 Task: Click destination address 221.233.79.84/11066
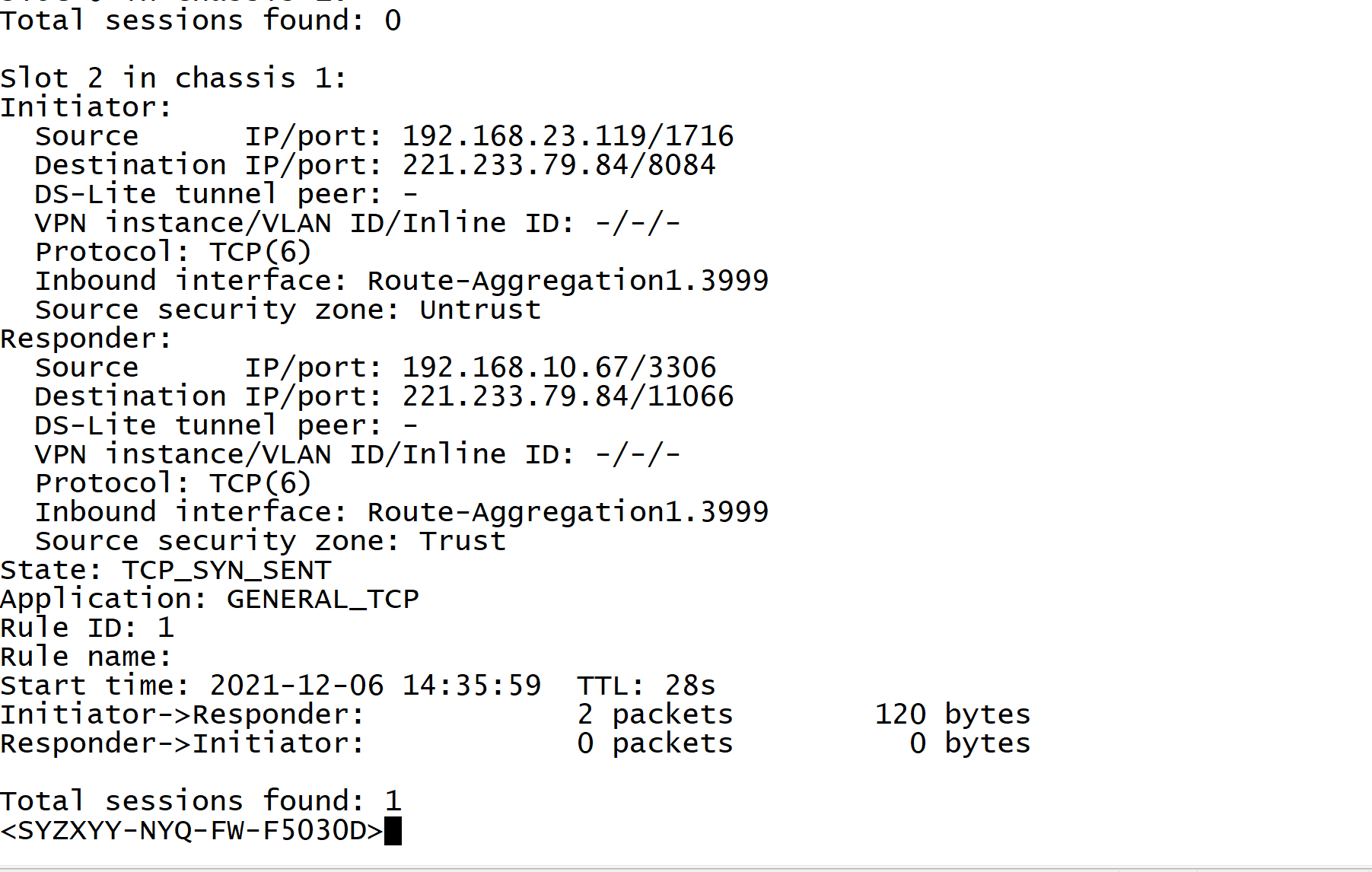click(x=568, y=396)
